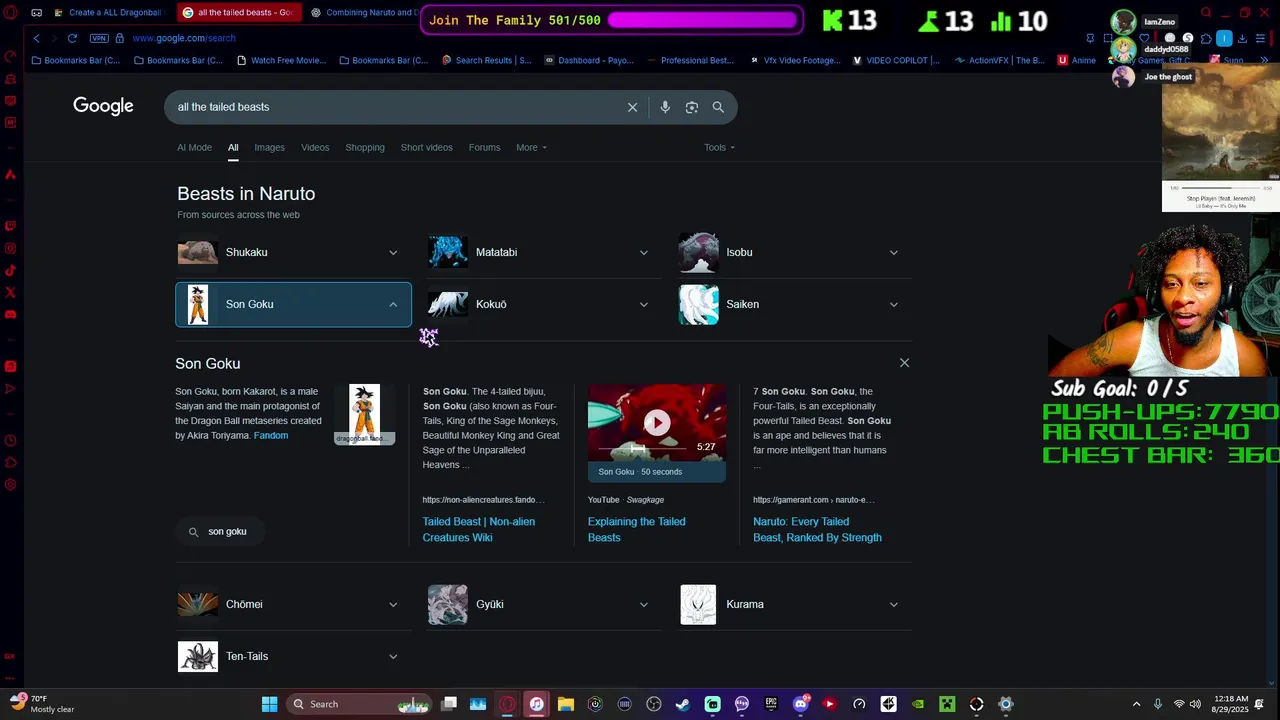Open the History clock icon in sidebar
The width and height of the screenshot is (1280, 720).
(10, 440)
